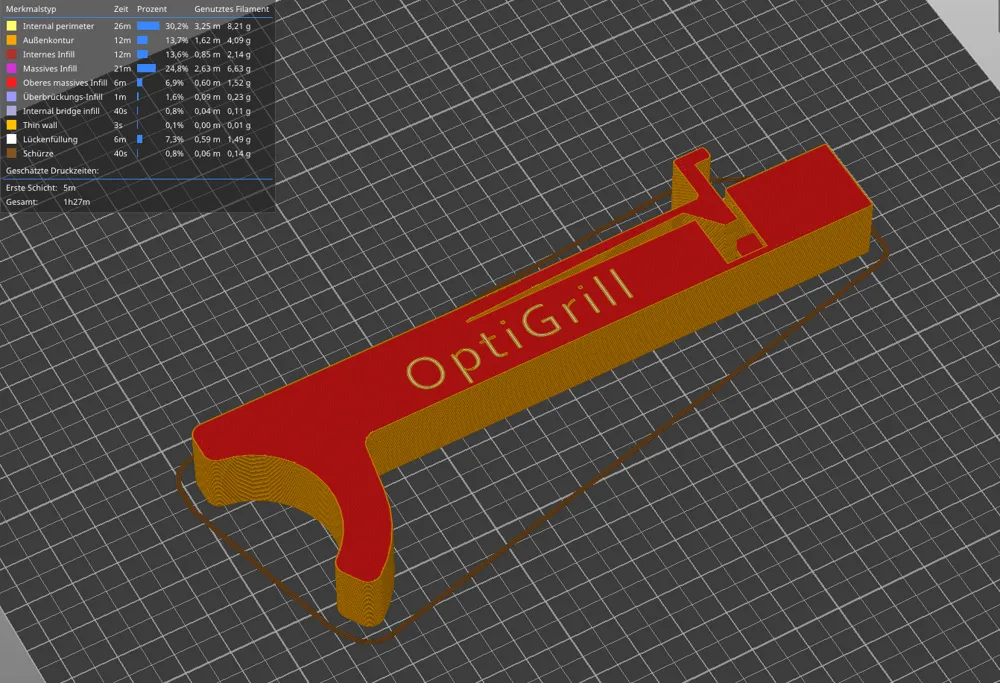Click the 1,49 g Lückenfüllung weight
The image size is (1000, 683).
(239, 139)
